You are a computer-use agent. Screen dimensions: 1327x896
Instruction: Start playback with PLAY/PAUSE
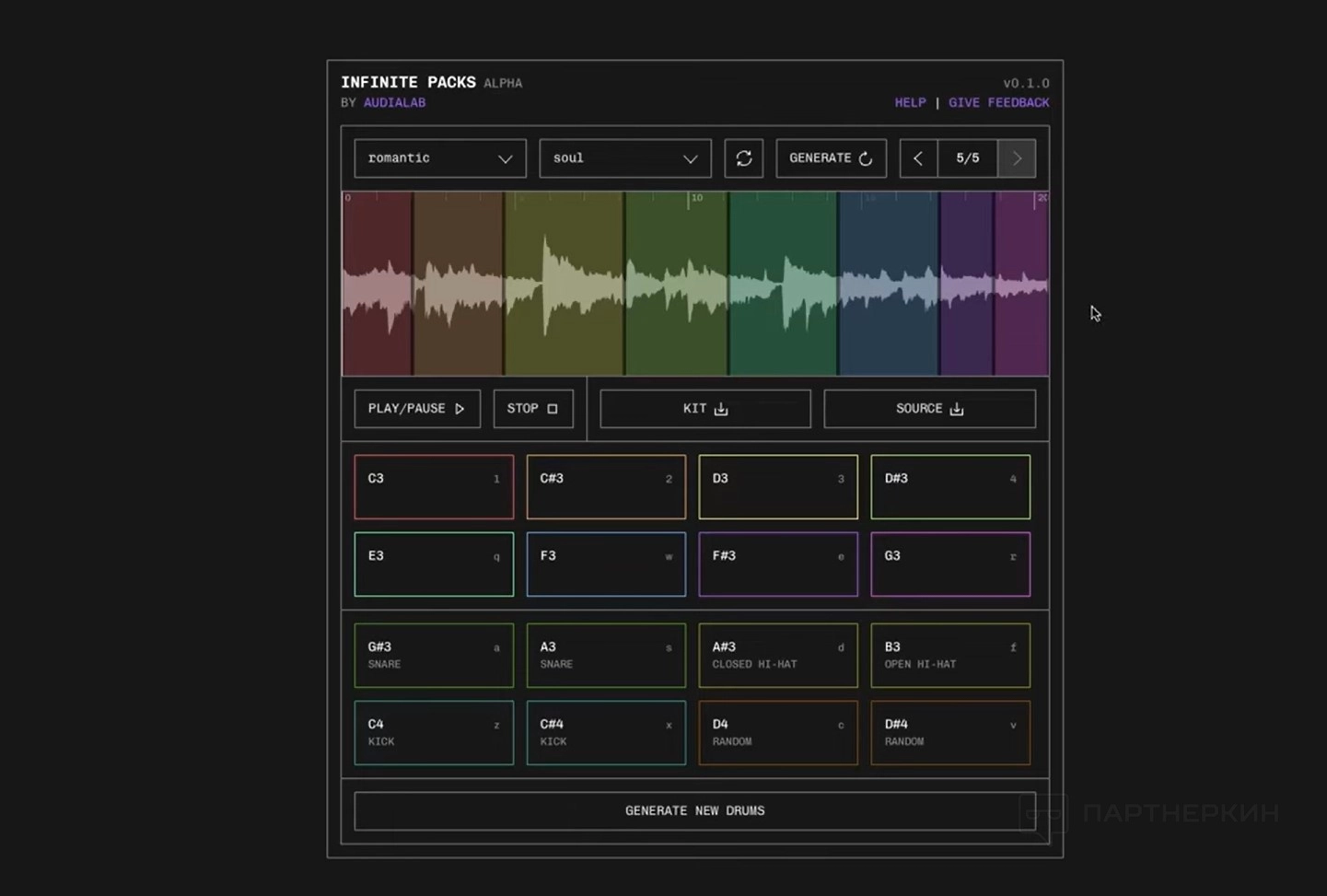click(x=417, y=409)
